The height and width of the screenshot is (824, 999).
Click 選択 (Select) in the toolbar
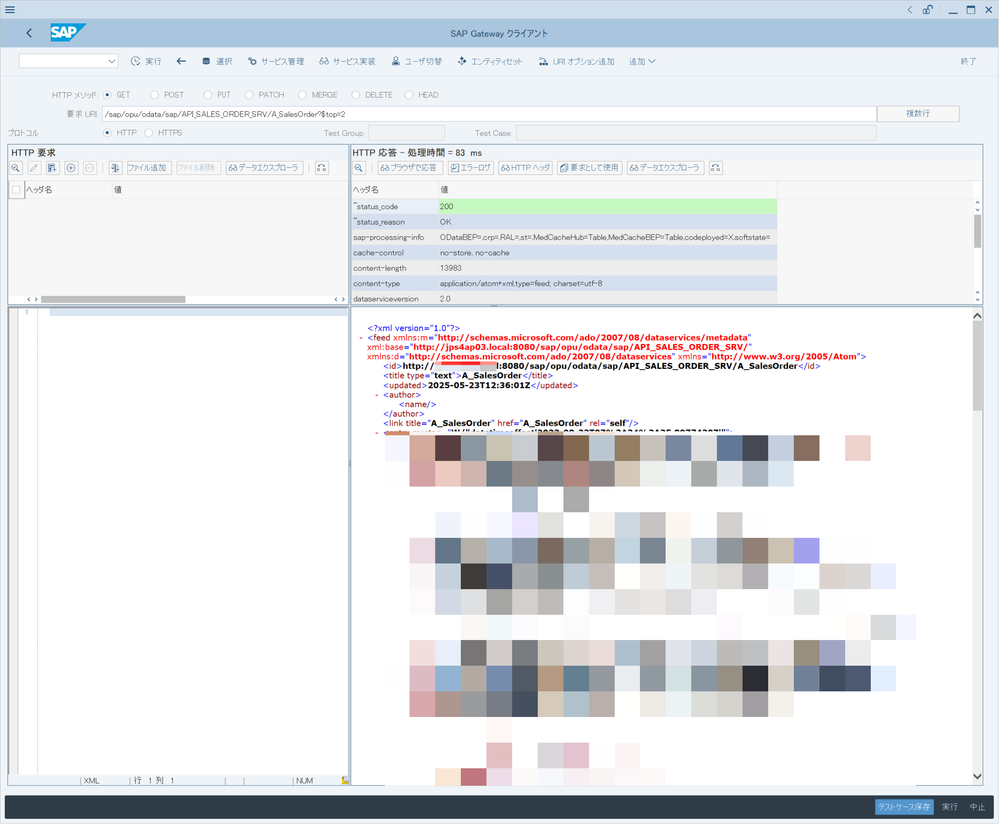[217, 61]
